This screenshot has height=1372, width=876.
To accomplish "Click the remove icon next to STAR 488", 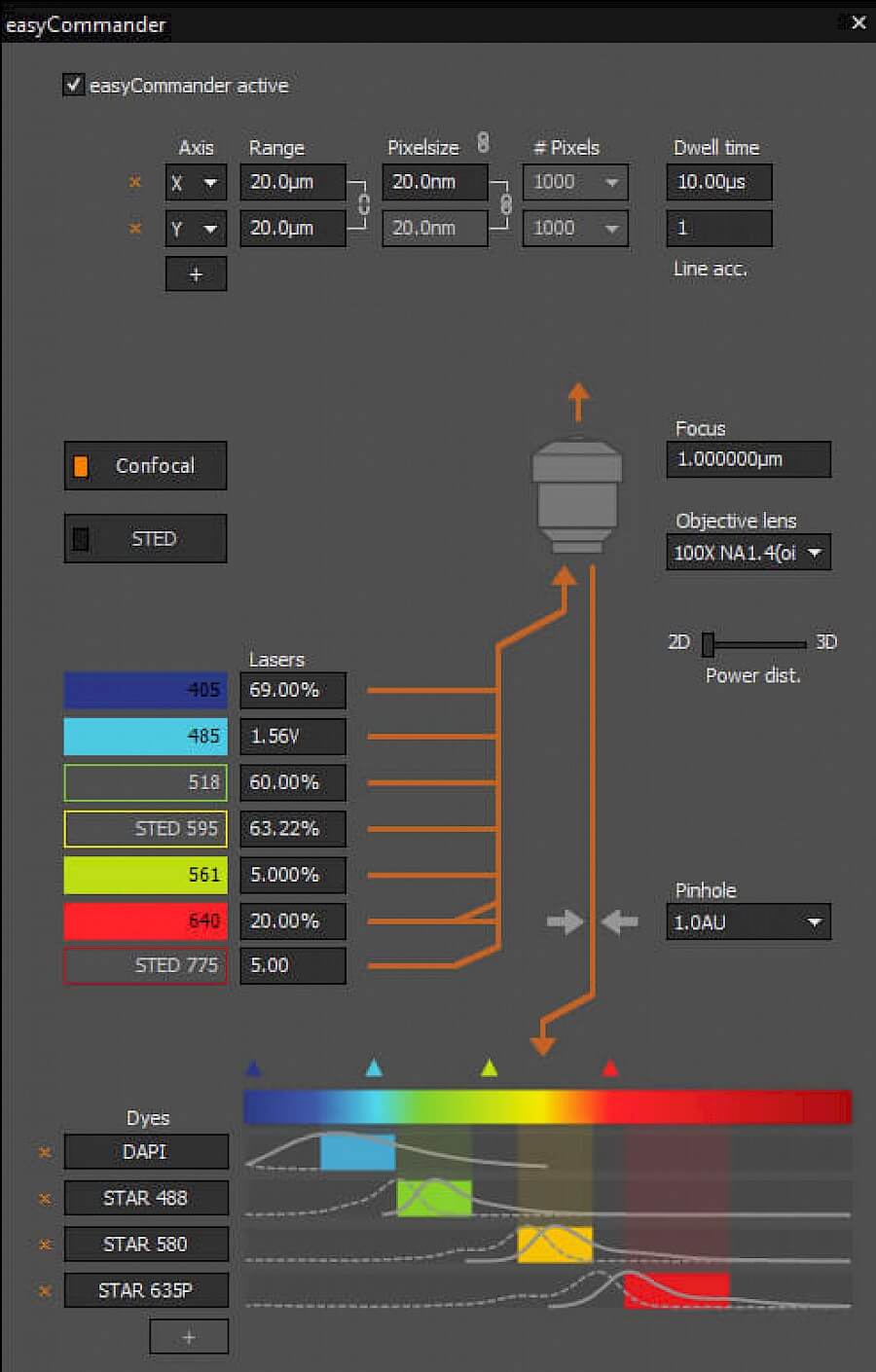I will pos(45,1199).
